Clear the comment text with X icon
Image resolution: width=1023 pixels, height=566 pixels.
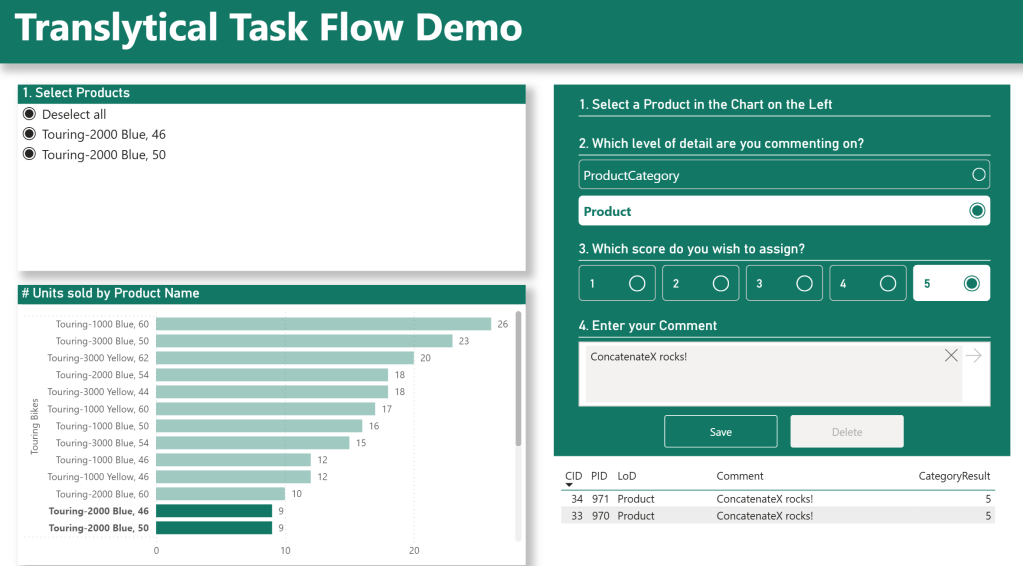tap(951, 356)
